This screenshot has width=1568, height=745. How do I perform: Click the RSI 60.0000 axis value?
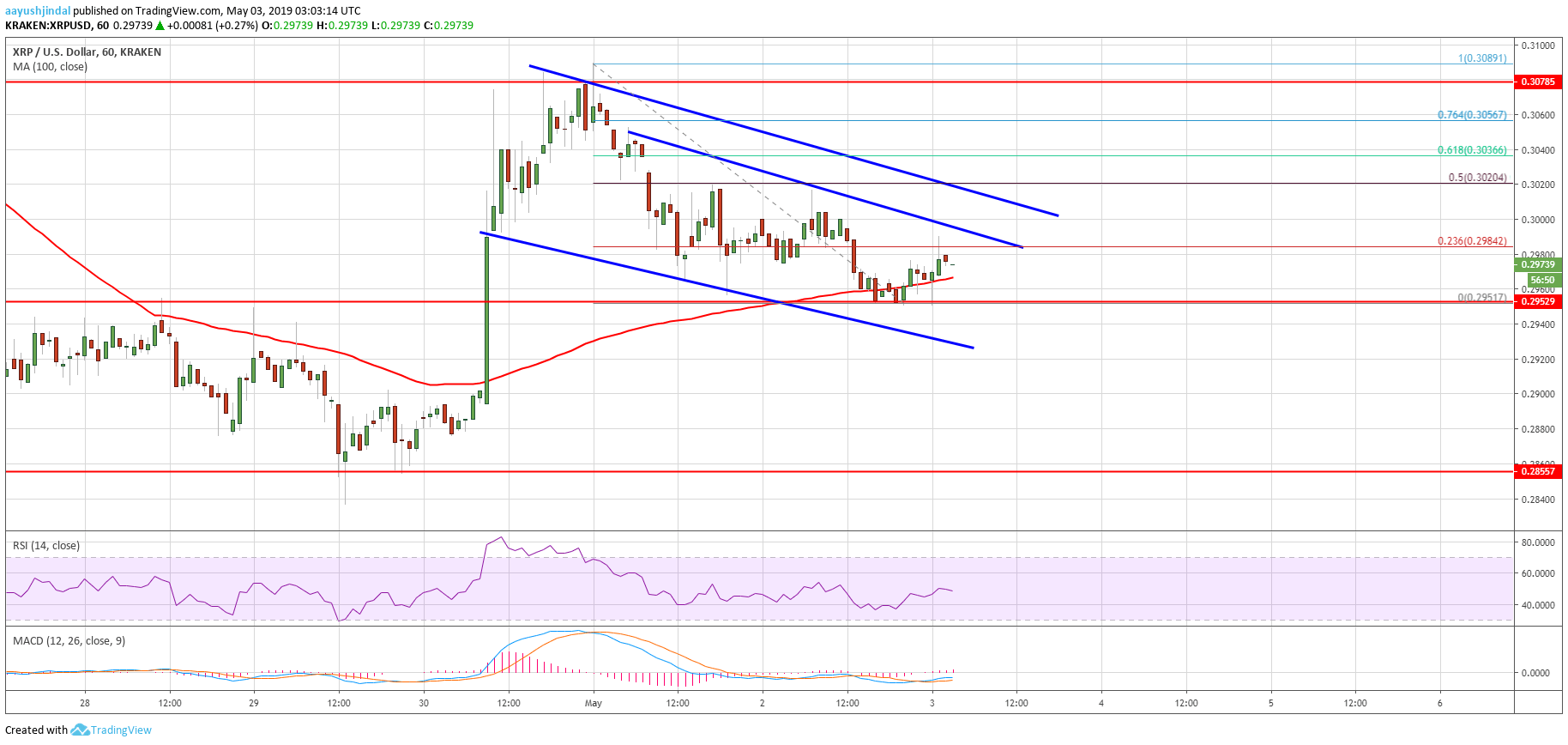1538,573
